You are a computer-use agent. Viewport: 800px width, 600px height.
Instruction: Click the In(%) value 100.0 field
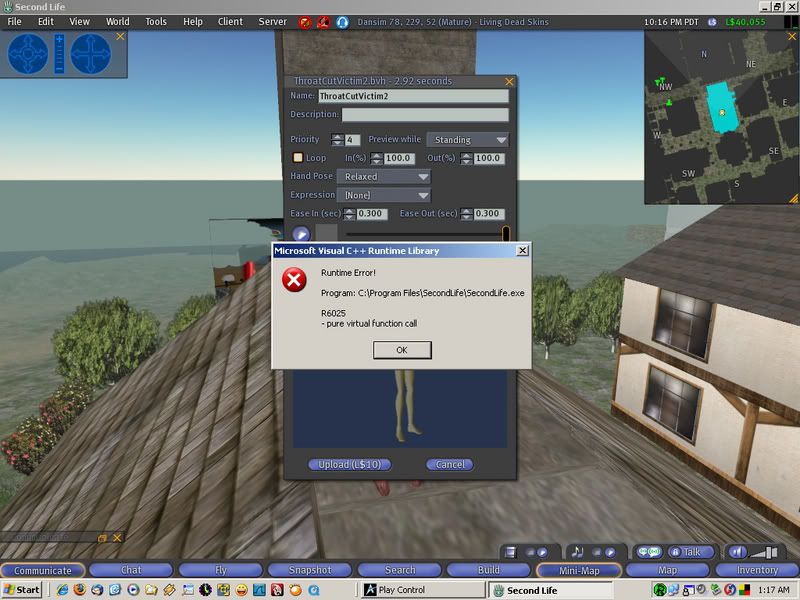pyautogui.click(x=399, y=158)
